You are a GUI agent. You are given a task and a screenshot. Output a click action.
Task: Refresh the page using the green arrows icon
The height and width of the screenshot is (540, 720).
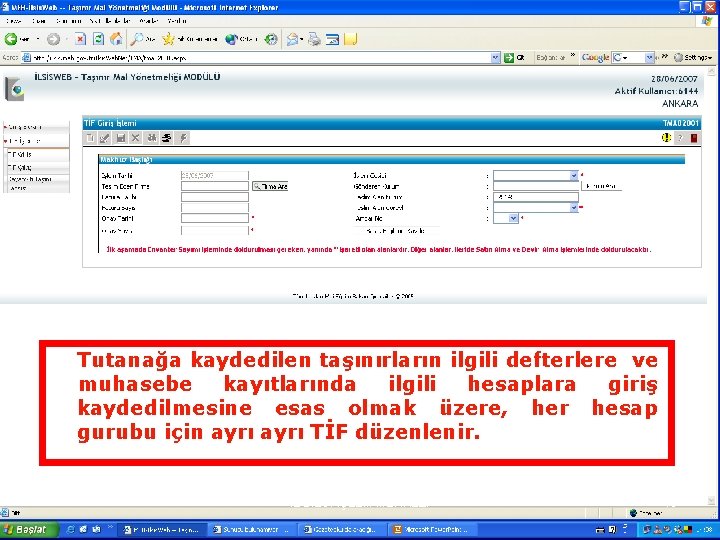tap(98, 39)
